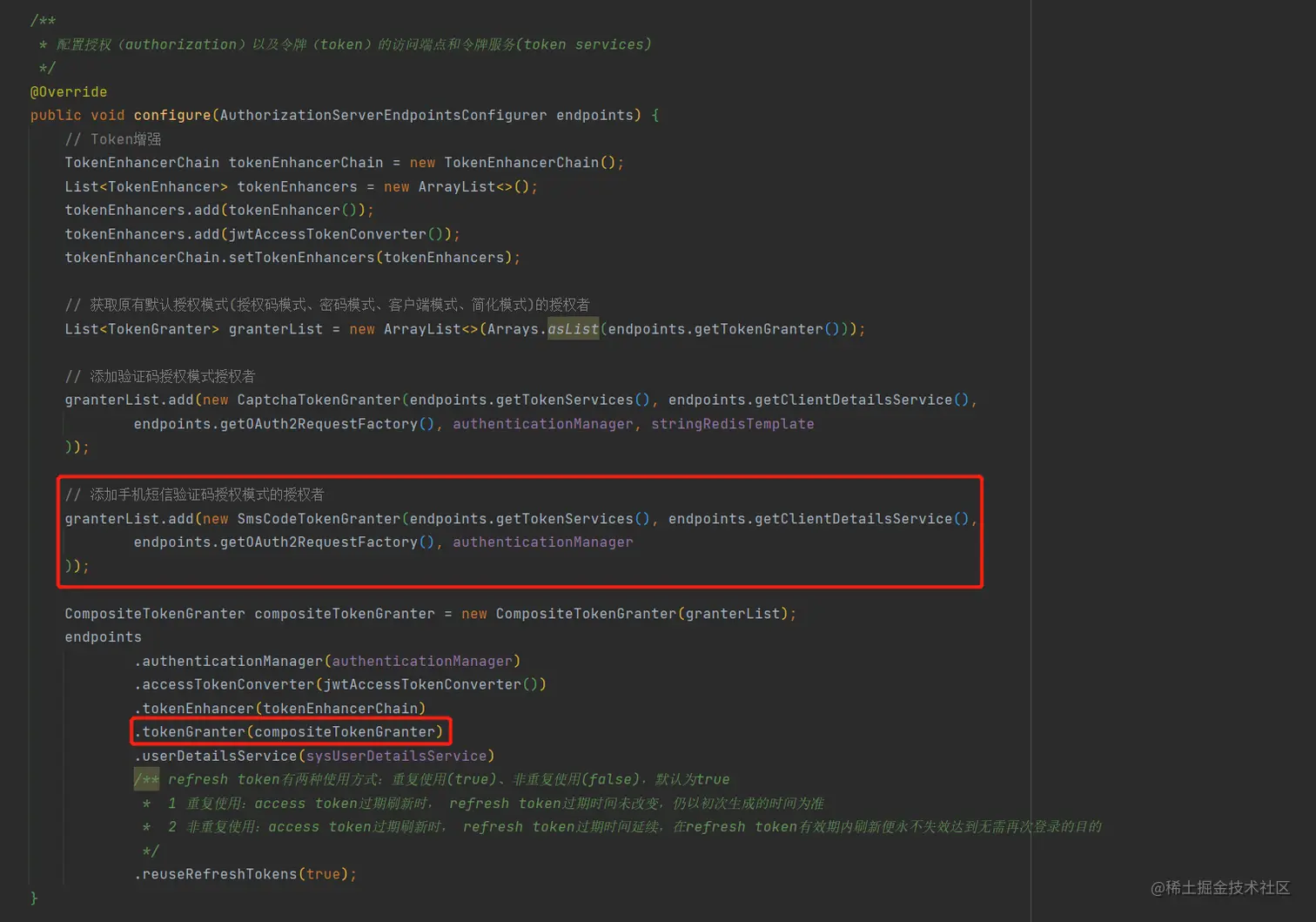Click the closing brace of the configure method
This screenshot has width=1316, height=922.
35,898
